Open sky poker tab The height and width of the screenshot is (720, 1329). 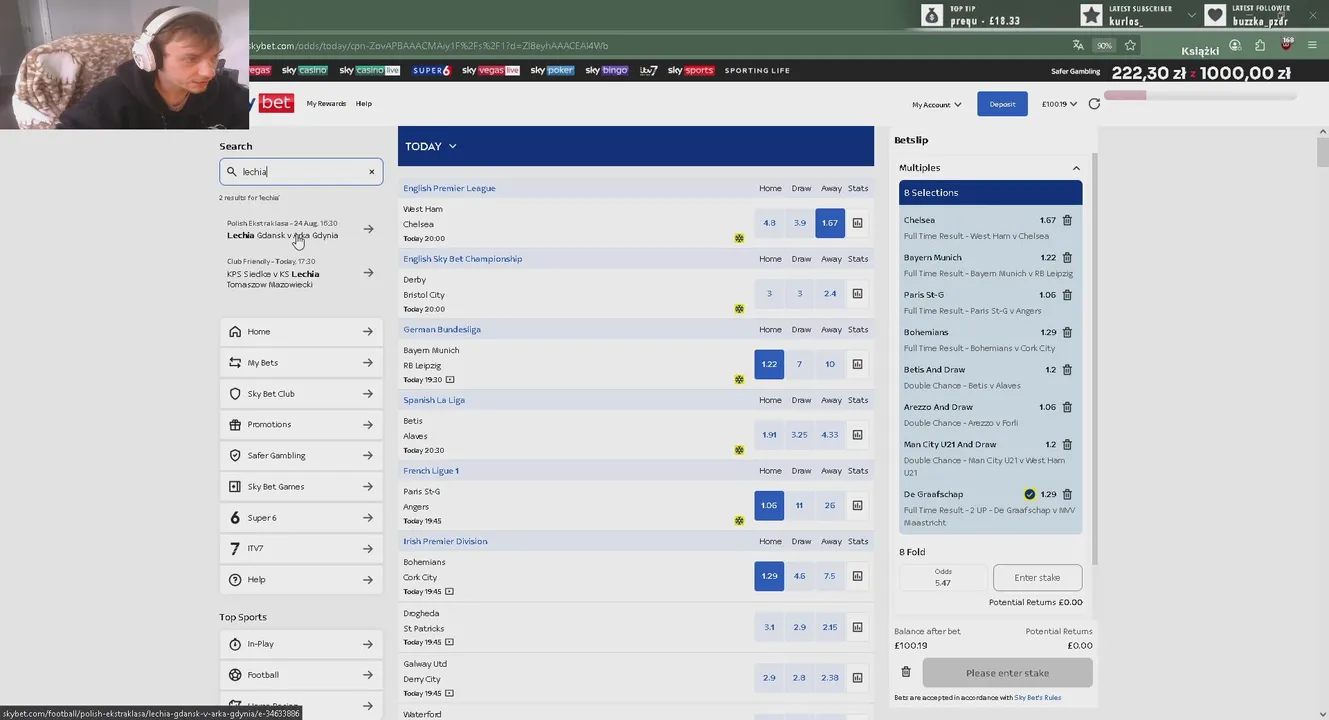[x=552, y=71]
